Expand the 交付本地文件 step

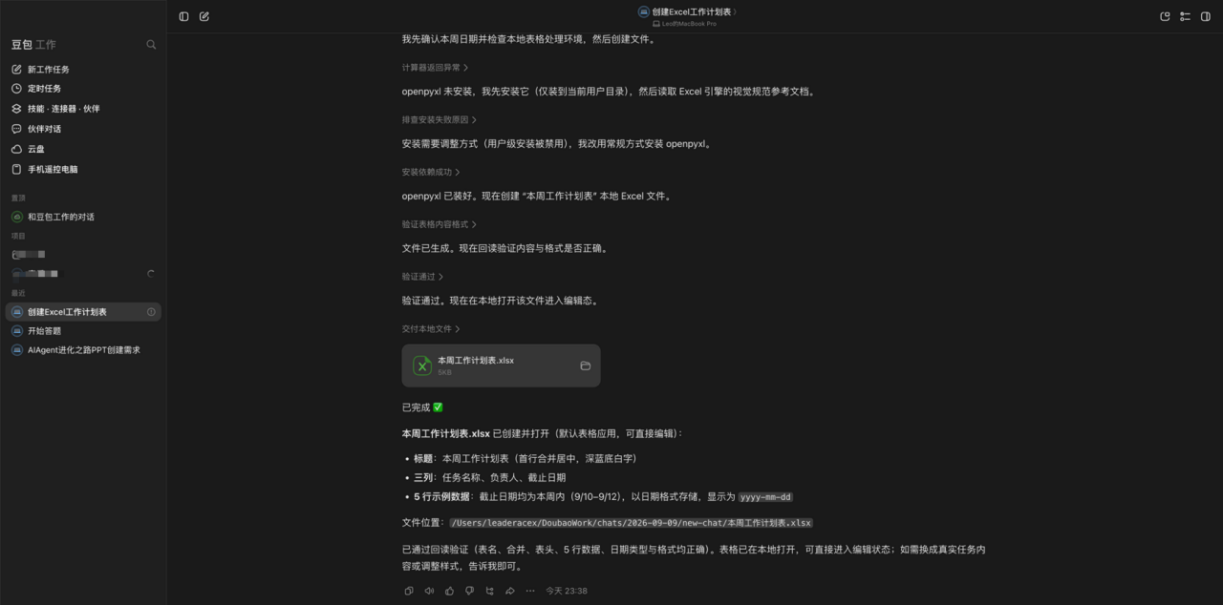(x=431, y=329)
